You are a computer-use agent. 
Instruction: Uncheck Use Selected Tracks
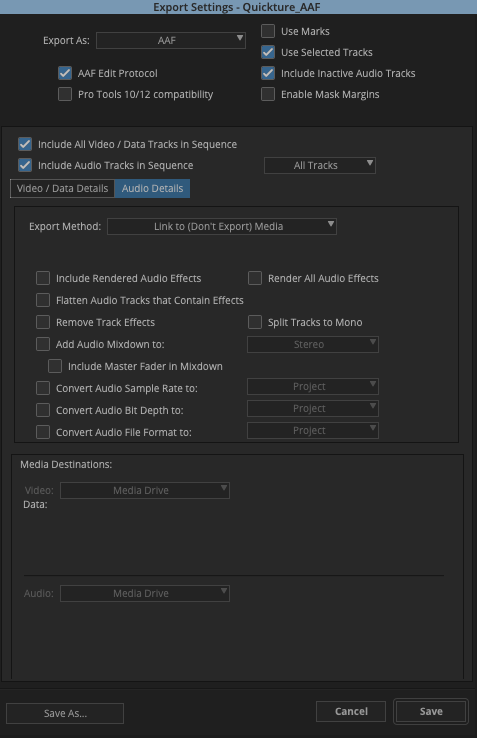[x=268, y=52]
